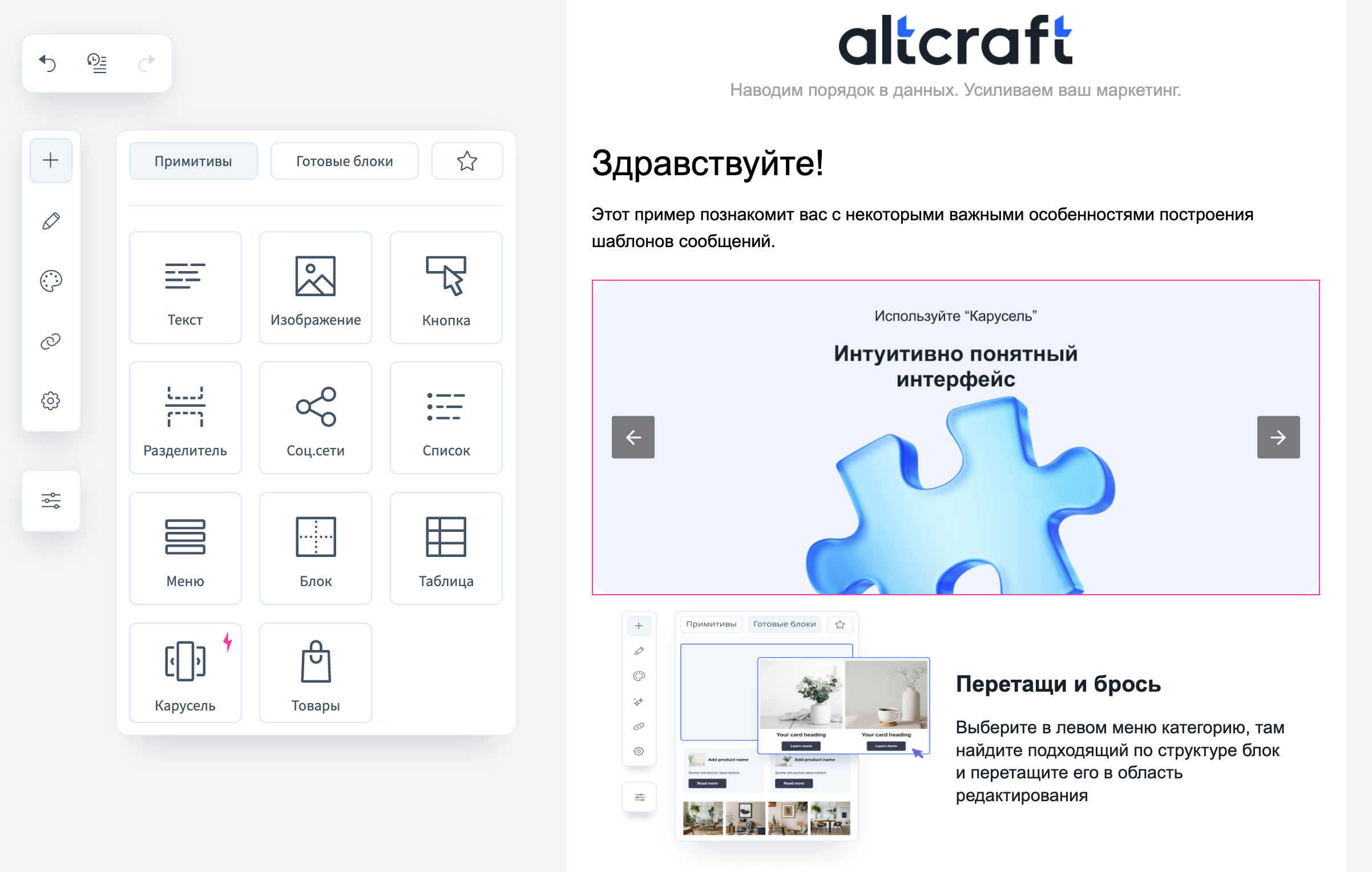Click the Здравствуйте! heading text
1372x872 pixels.
click(708, 164)
